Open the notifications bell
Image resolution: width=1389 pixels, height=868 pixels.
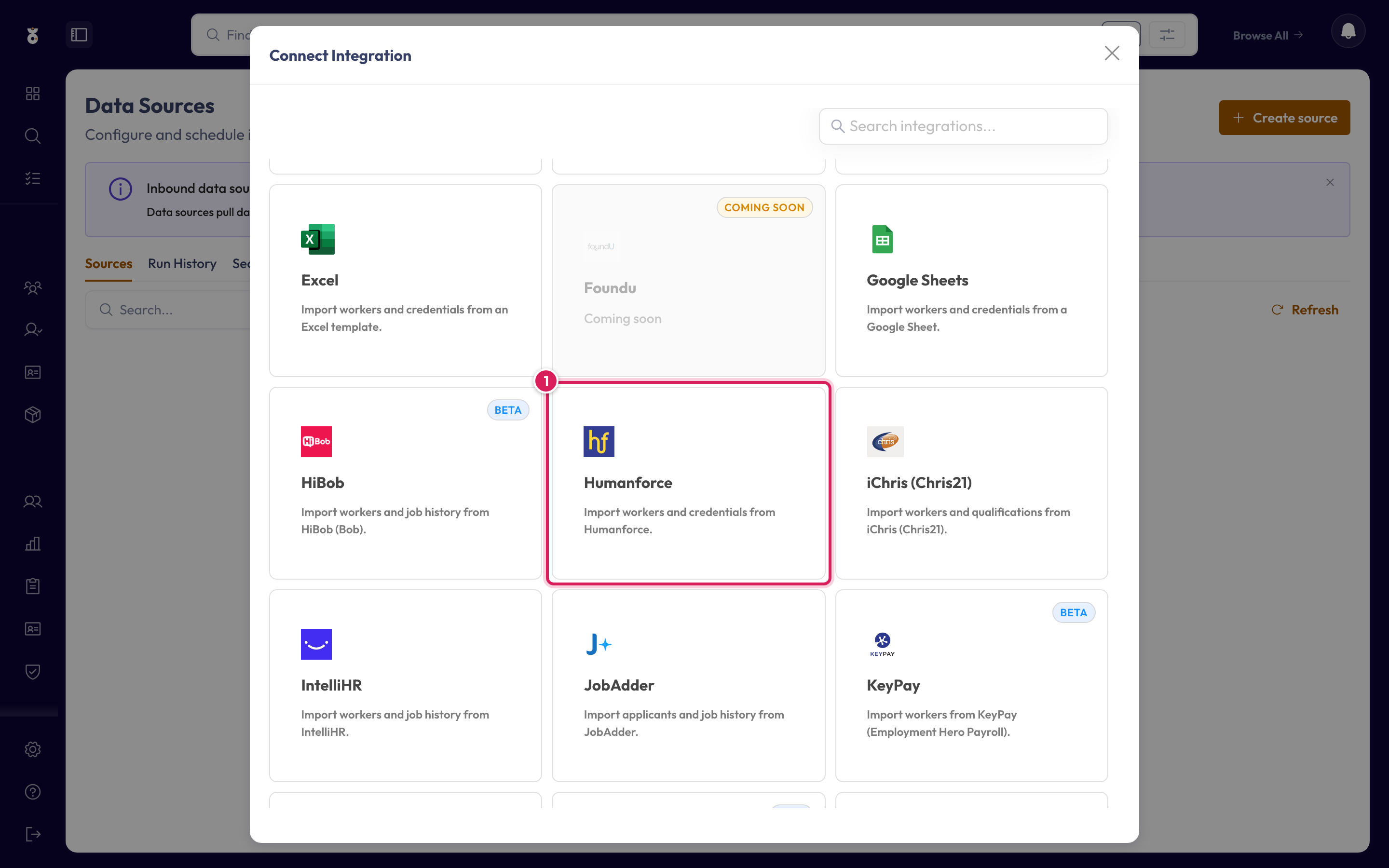tap(1348, 31)
